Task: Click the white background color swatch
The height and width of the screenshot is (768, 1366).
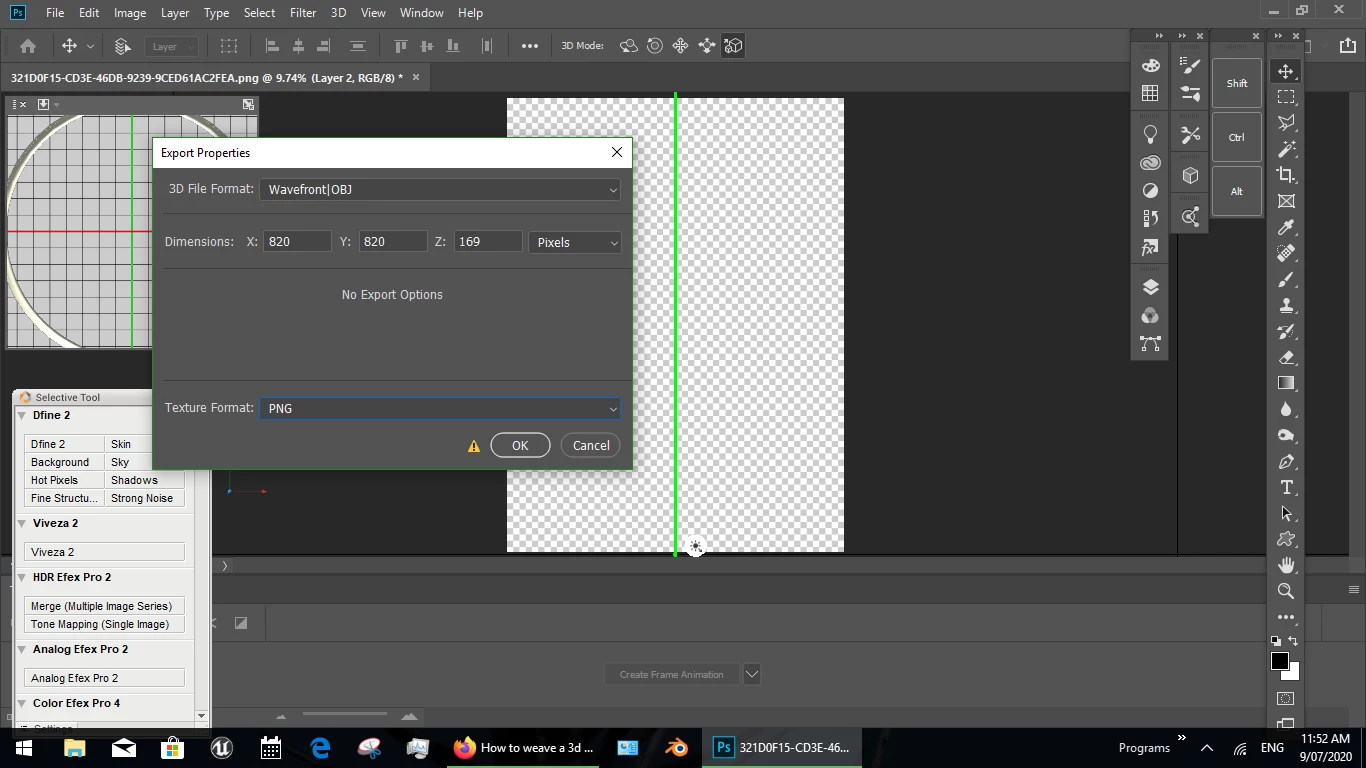Action: click(x=1293, y=673)
